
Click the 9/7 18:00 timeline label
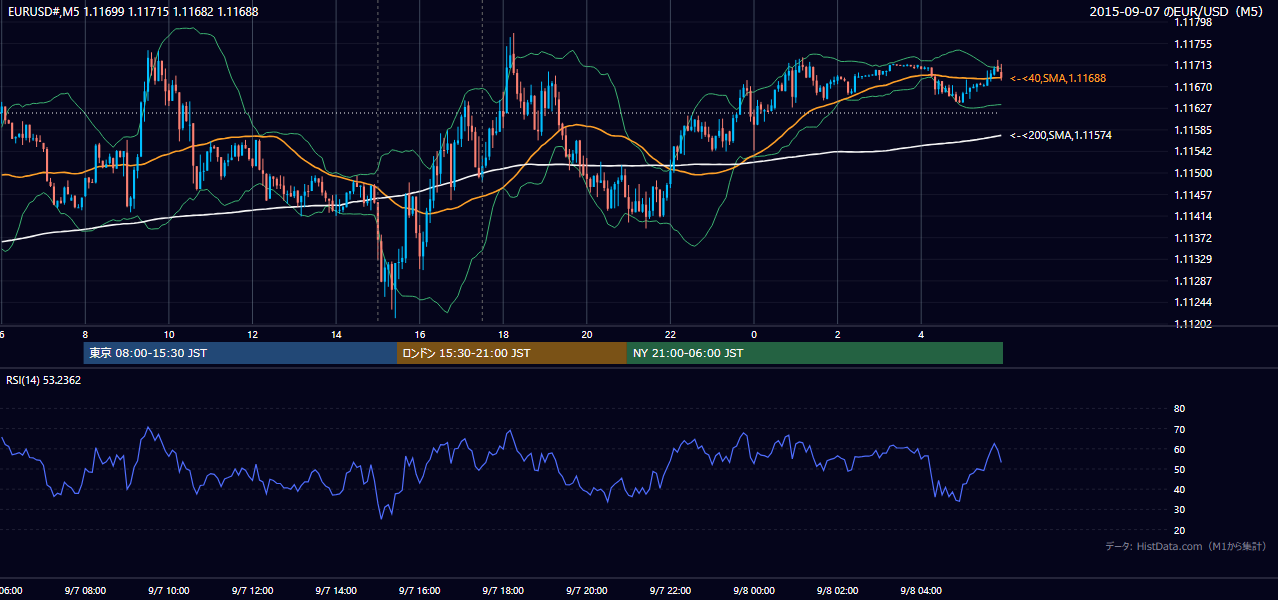503,591
